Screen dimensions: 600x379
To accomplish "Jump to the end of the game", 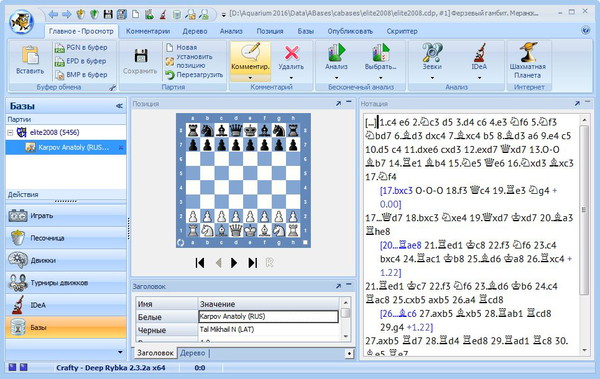I will tap(253, 263).
